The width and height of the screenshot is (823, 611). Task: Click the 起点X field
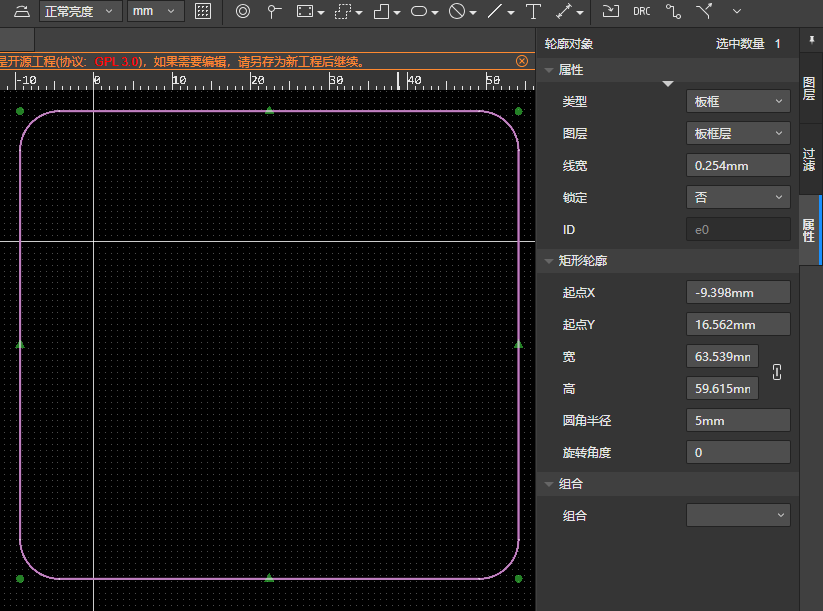pyautogui.click(x=738, y=292)
